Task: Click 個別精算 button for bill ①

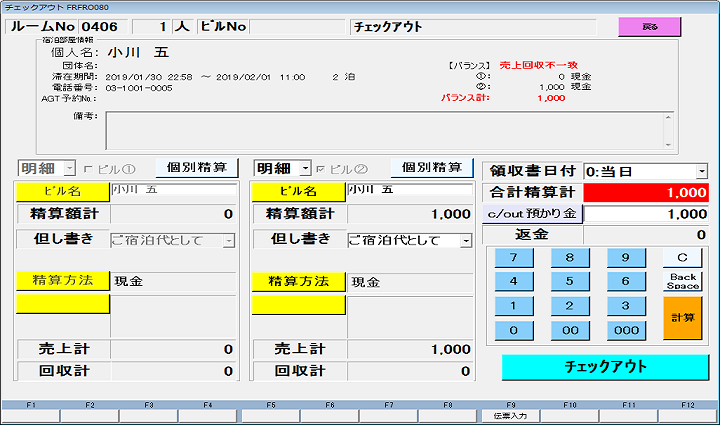Action: [197, 168]
